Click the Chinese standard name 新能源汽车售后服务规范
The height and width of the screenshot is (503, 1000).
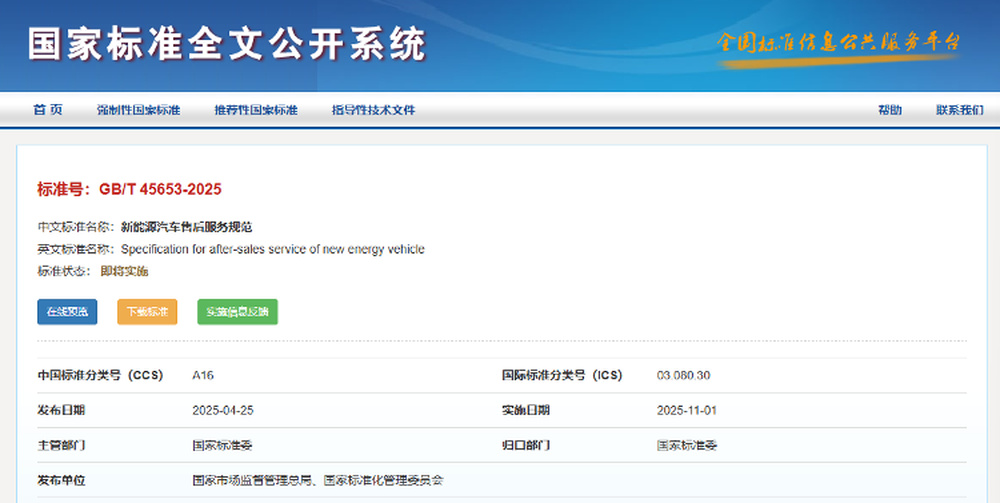(186, 227)
